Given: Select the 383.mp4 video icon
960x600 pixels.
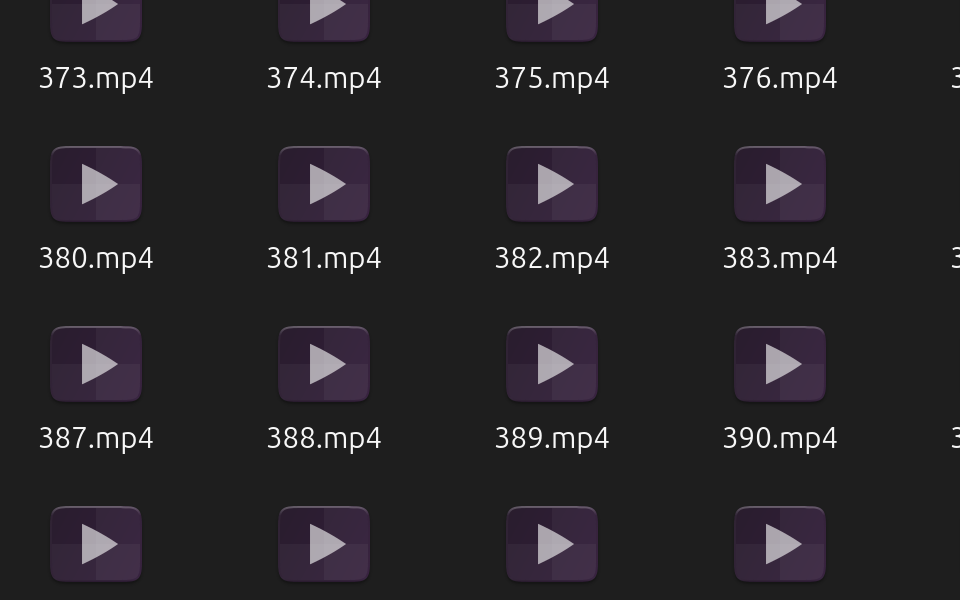Looking at the screenshot, I should click(780, 184).
